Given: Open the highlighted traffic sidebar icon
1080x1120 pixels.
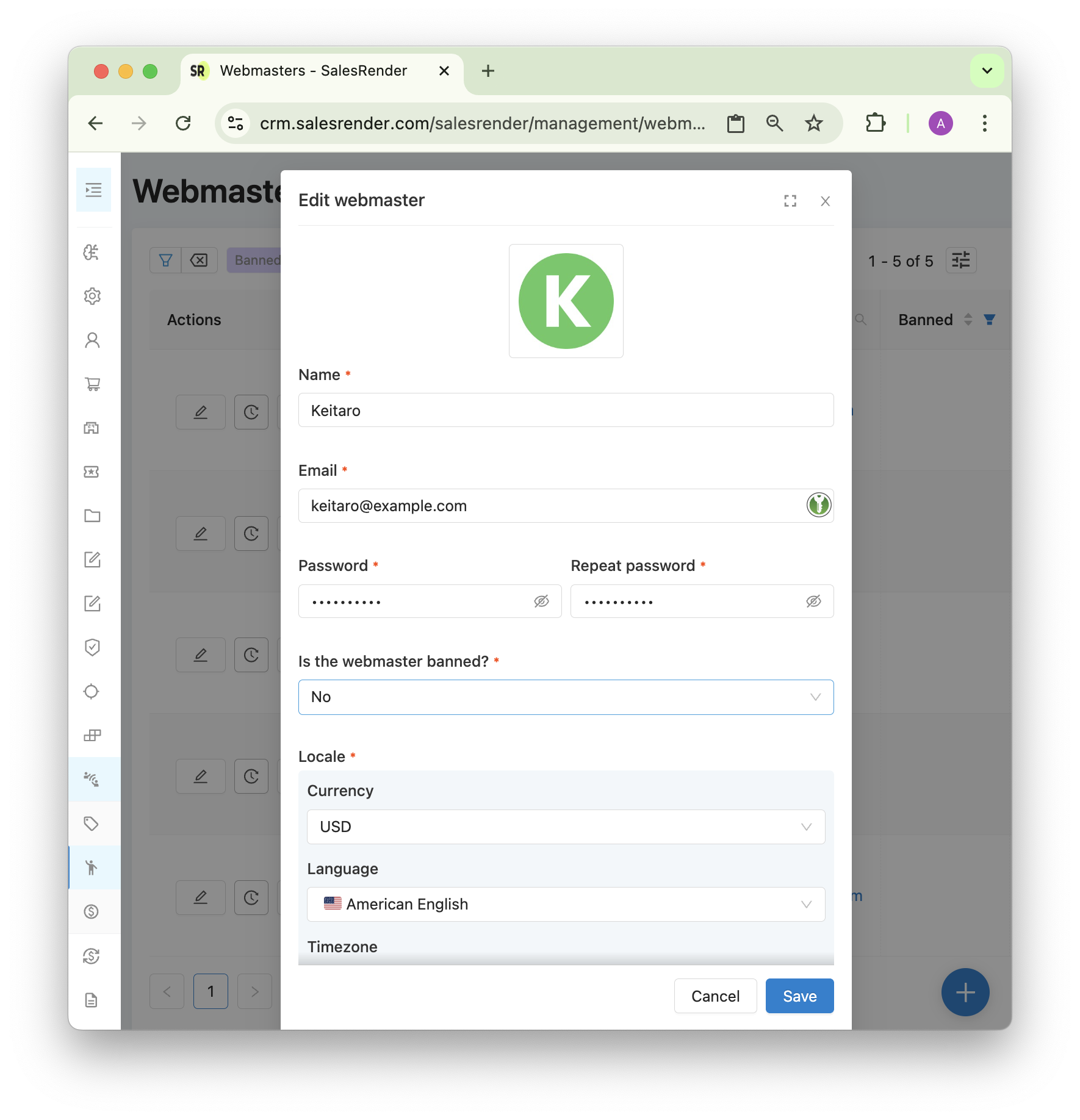Looking at the screenshot, I should [92, 780].
